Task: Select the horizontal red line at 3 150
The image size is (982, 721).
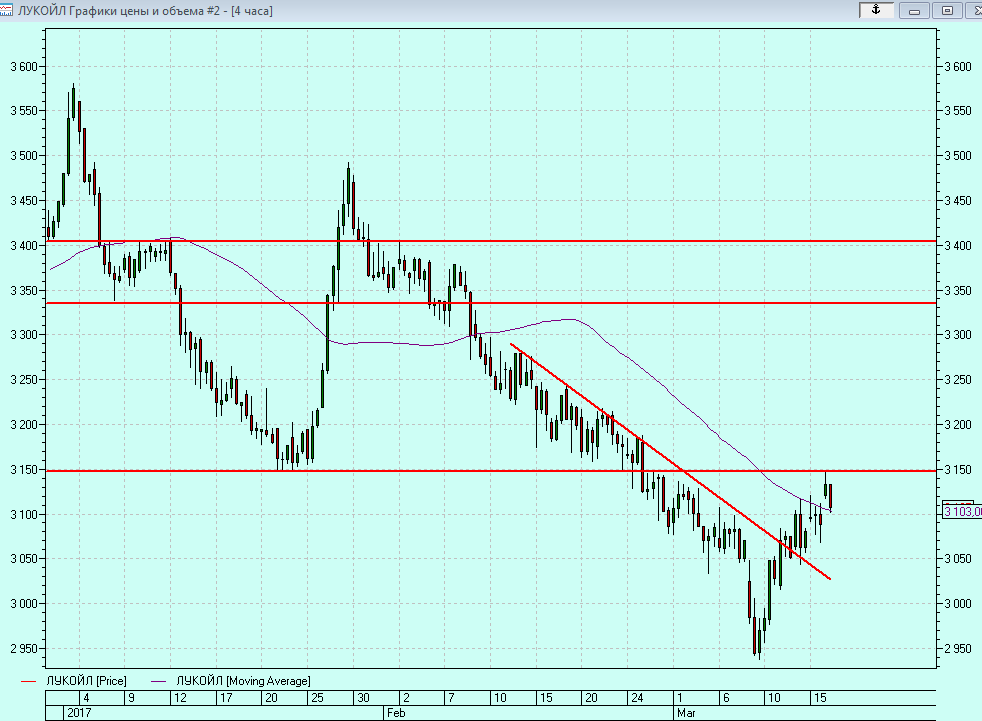Action: pyautogui.click(x=492, y=470)
